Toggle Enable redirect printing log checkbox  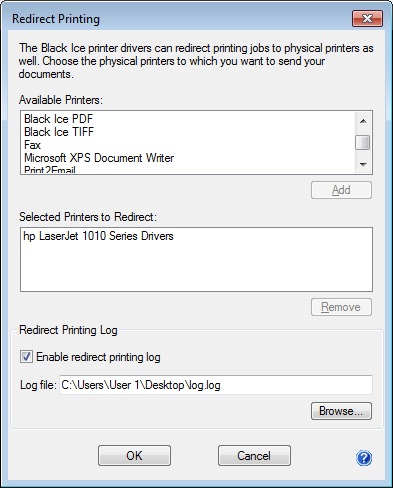(x=26, y=357)
